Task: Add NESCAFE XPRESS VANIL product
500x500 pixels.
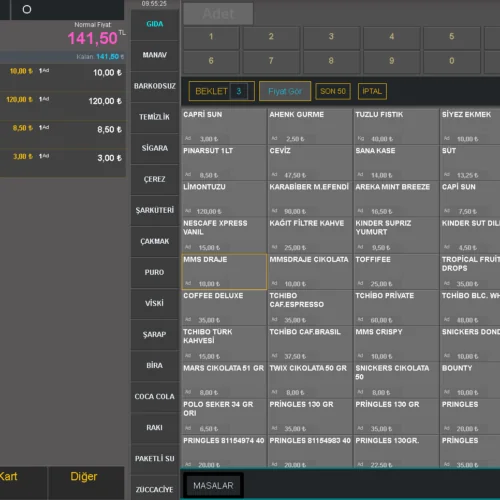Action: click(x=224, y=235)
